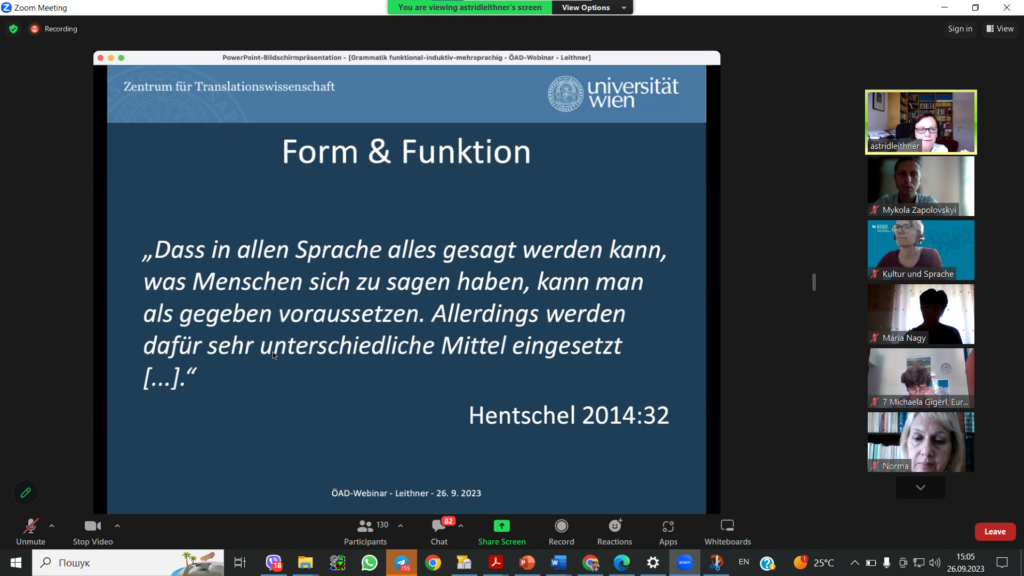Screen dimensions: 1024x576
Task: Select Mária Nagy's video thumbnail
Action: 921,314
